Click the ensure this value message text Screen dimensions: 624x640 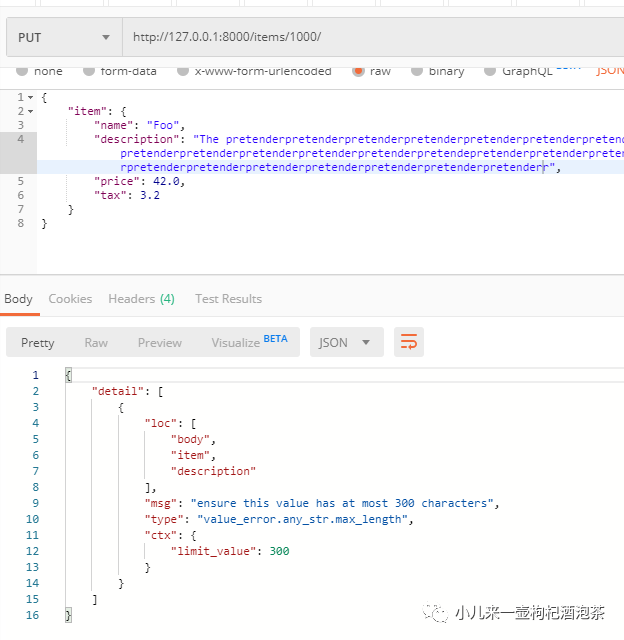[342, 503]
